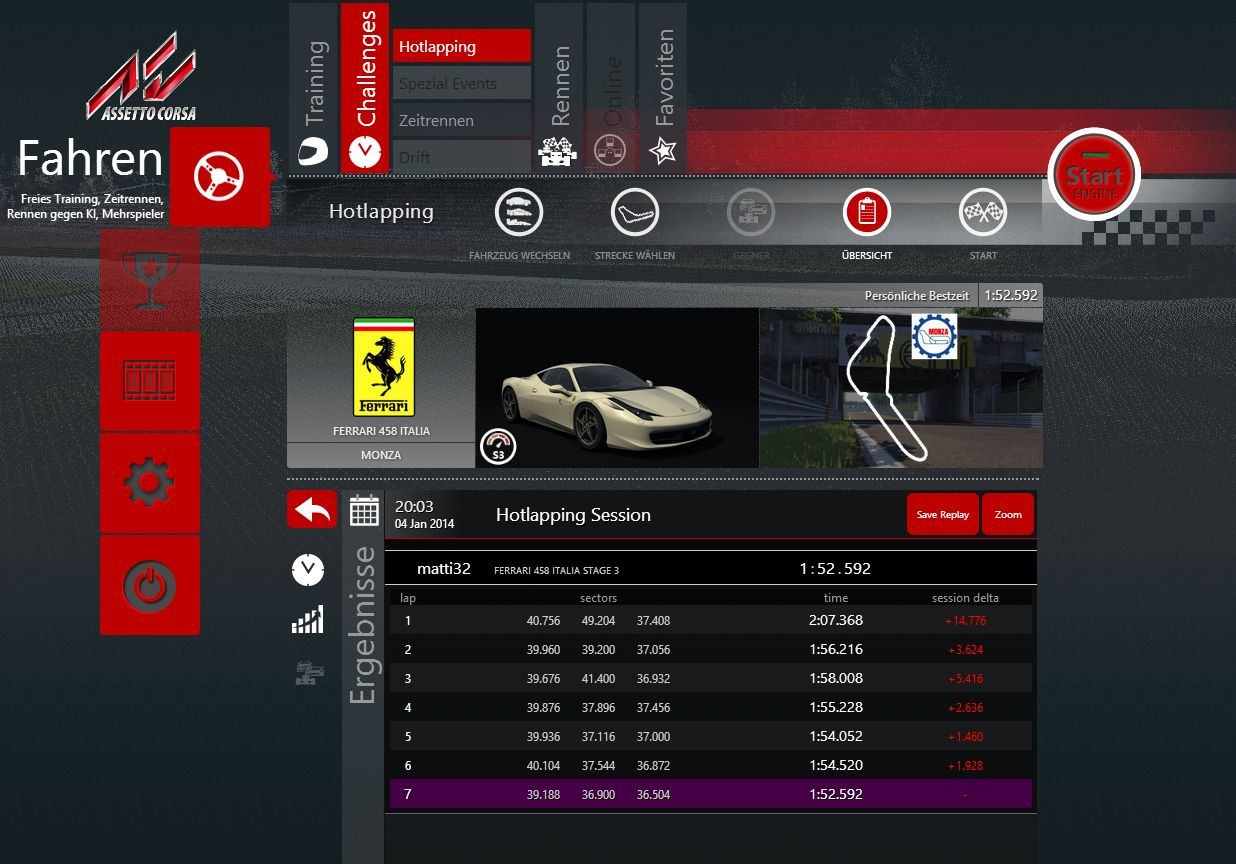Click the Hotlapping Session title

[x=573, y=515]
